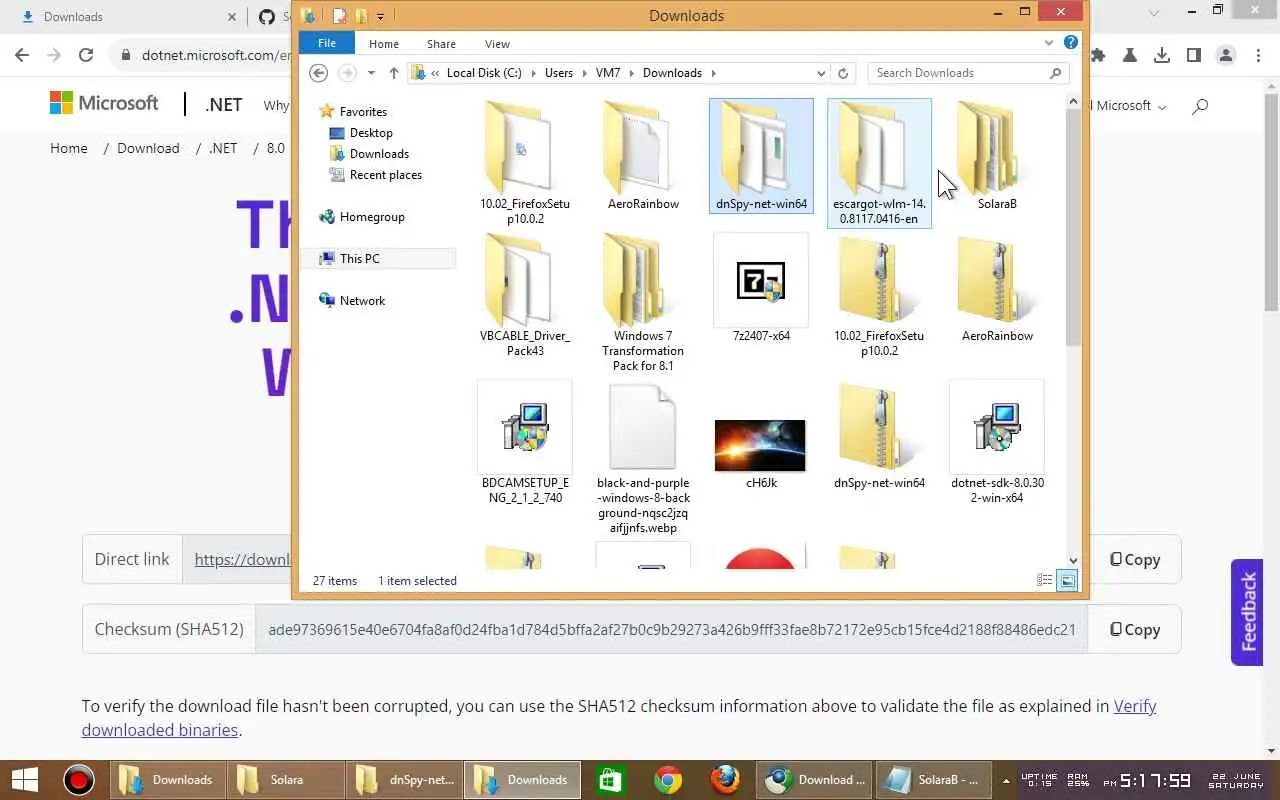This screenshot has height=800, width=1280.
Task: Go to Home breadcrumb on Microsoft page
Action: [x=69, y=148]
